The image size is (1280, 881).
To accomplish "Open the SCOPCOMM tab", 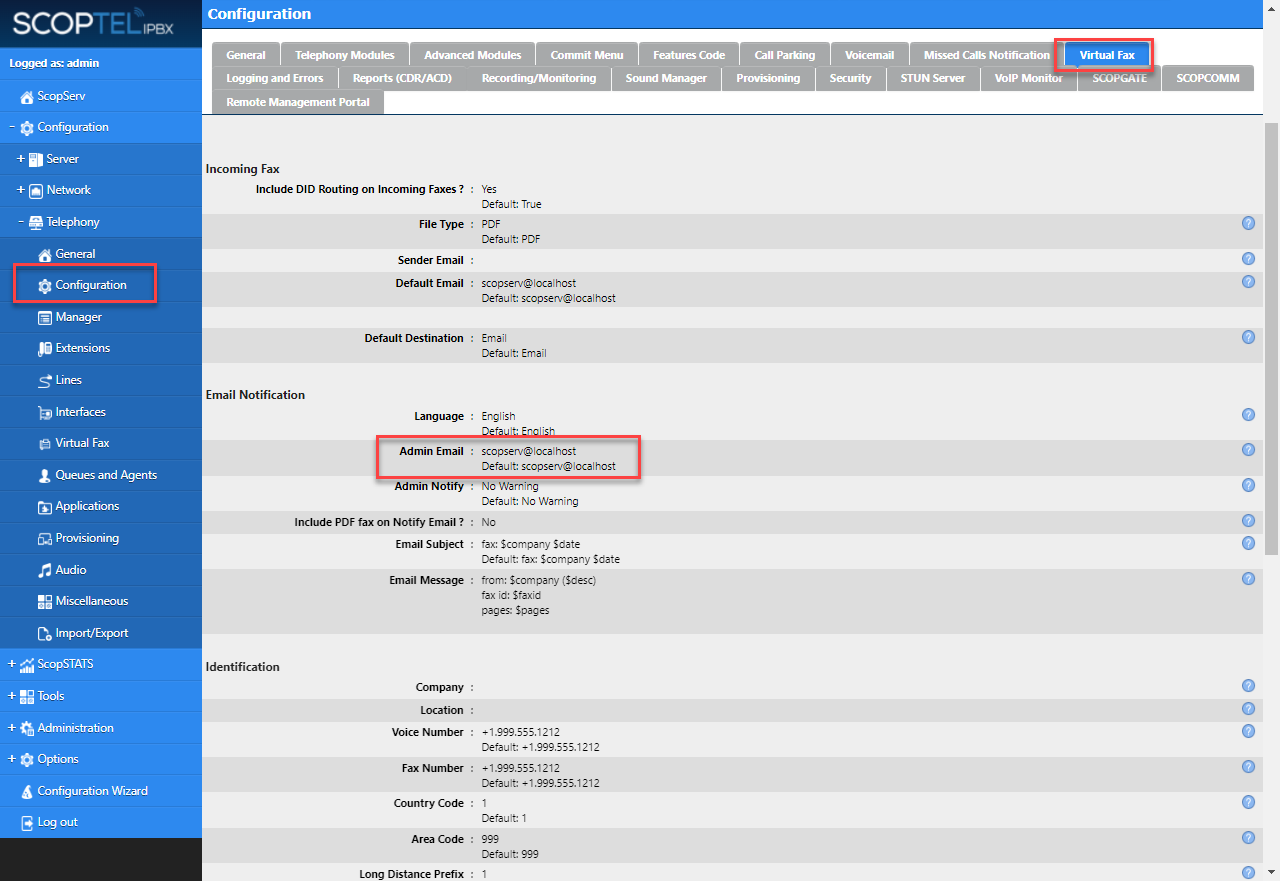I will click(x=1208, y=78).
